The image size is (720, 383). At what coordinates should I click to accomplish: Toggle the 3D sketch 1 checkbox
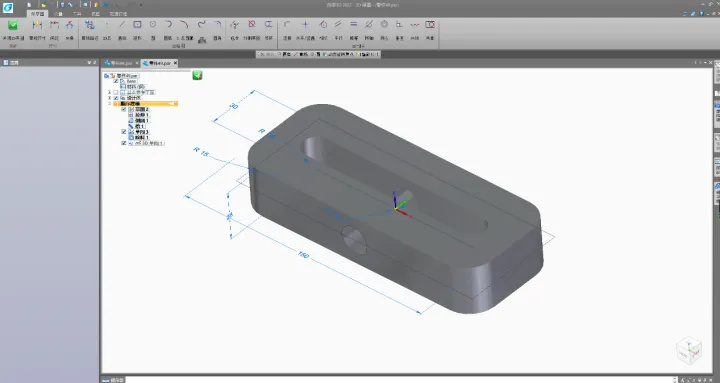[124, 143]
